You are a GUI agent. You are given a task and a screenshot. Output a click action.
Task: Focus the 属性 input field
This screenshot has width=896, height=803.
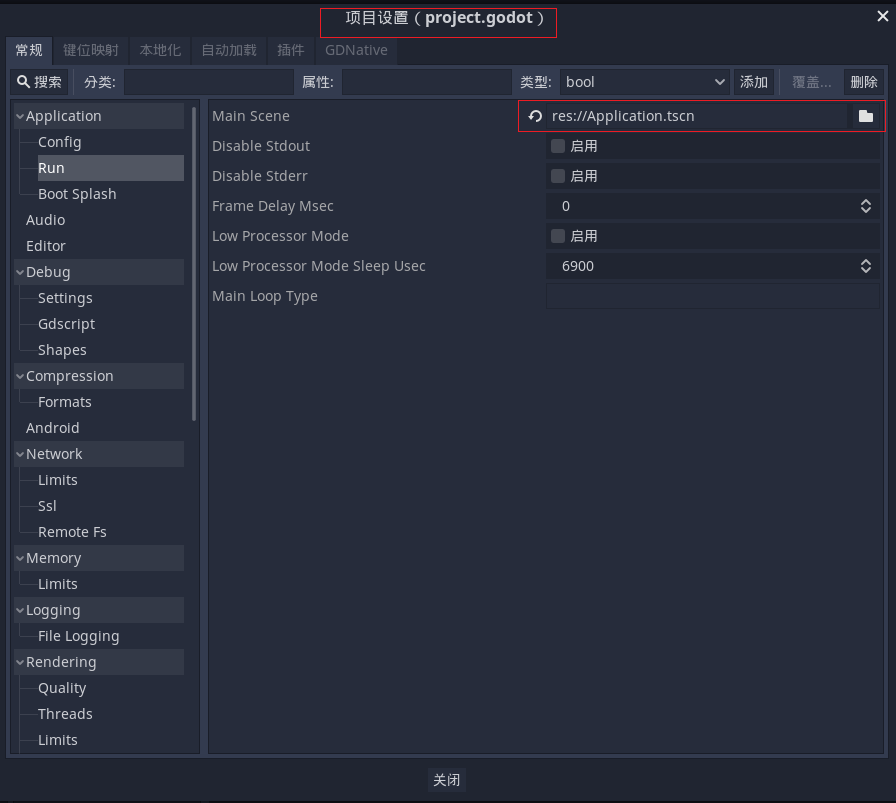(426, 82)
